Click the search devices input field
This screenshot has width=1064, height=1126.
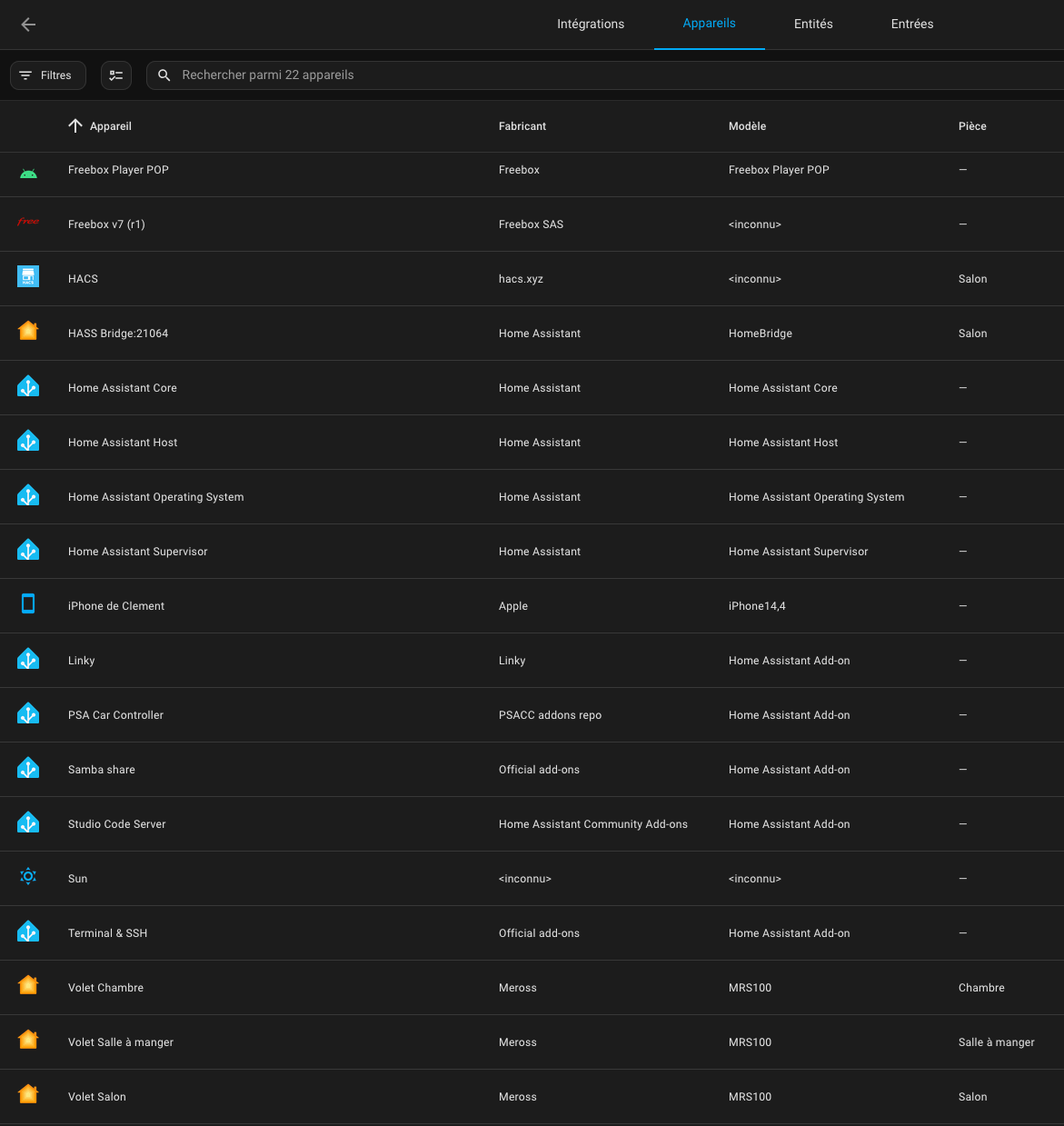pyautogui.click(x=545, y=75)
